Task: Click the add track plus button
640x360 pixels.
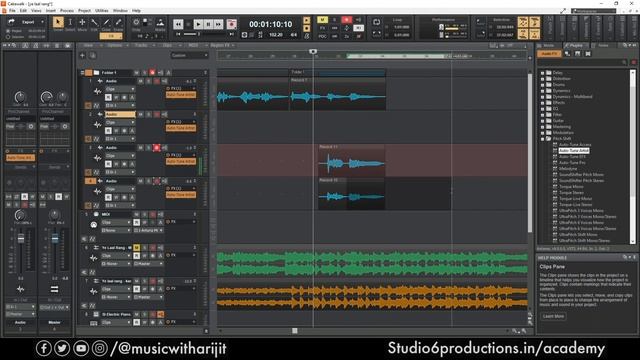Action: coord(82,55)
